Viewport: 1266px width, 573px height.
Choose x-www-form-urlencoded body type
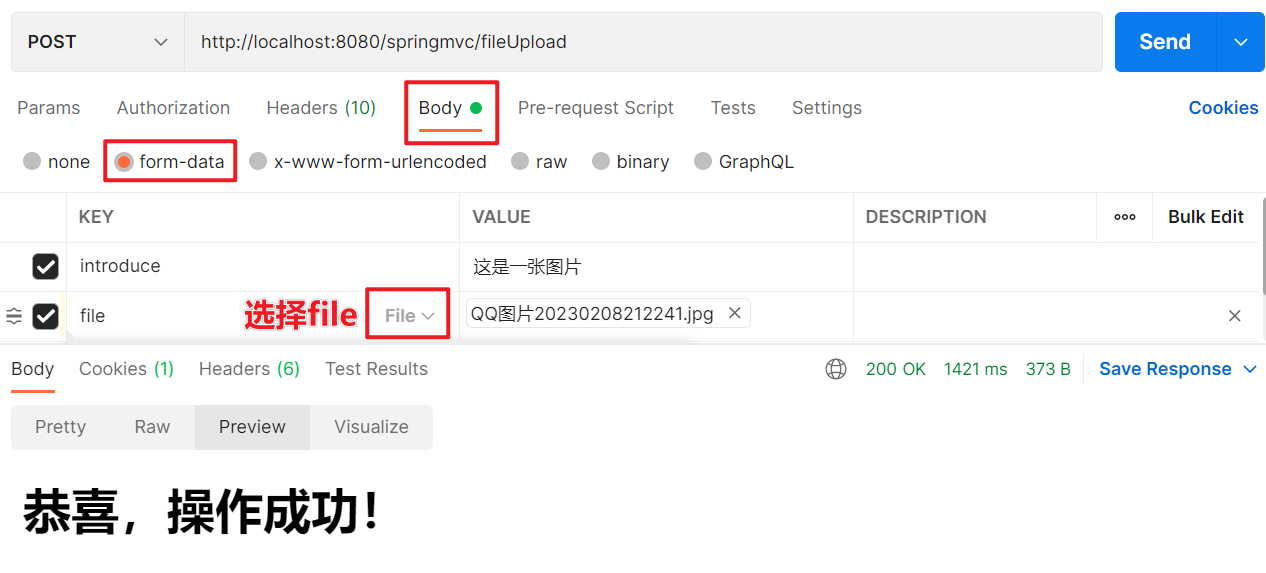click(x=258, y=161)
